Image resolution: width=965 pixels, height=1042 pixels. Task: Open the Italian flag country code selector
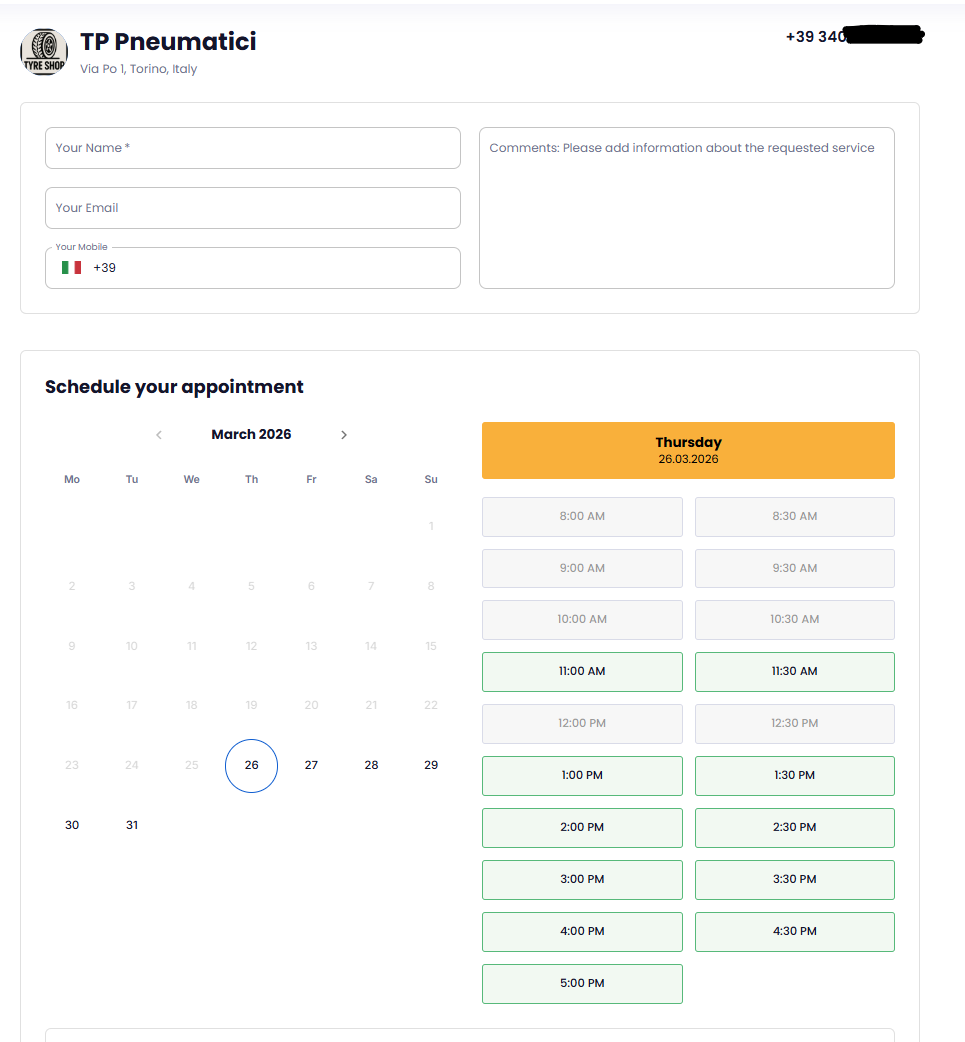pyautogui.click(x=71, y=267)
